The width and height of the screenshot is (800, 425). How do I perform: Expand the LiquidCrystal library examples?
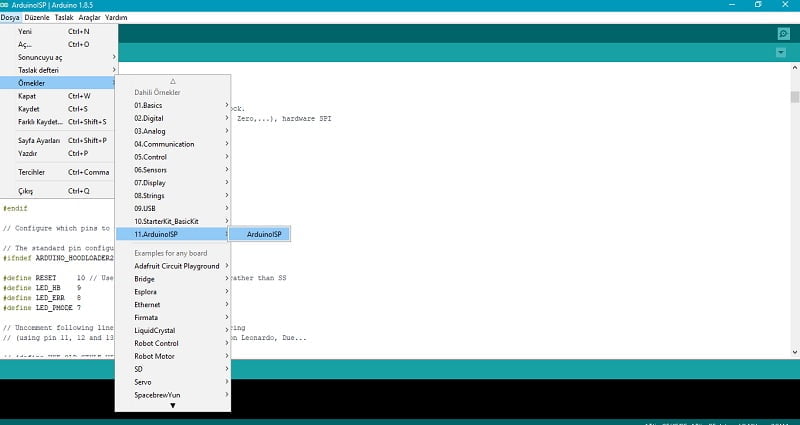tap(173, 330)
